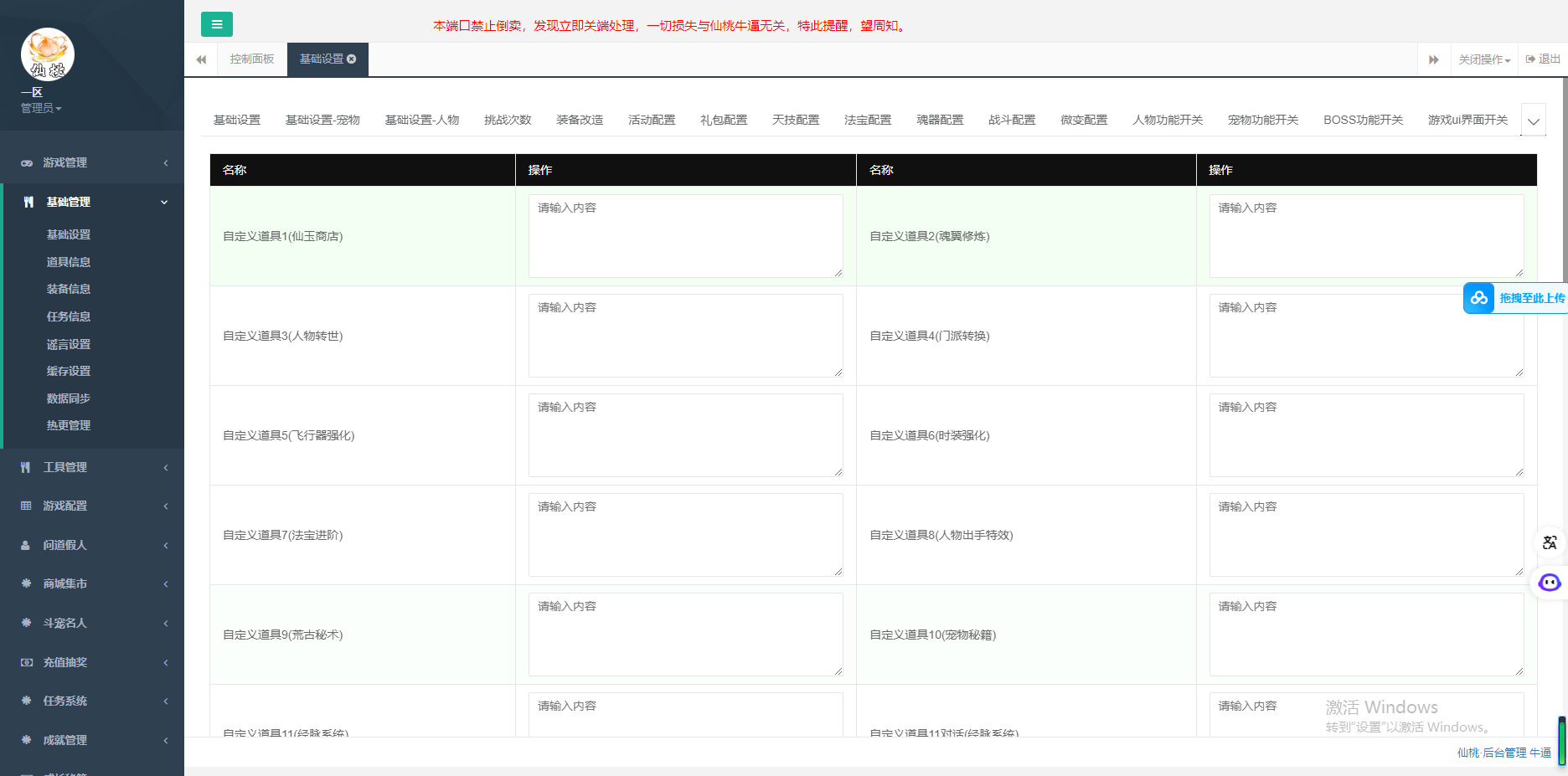The height and width of the screenshot is (776, 1568).
Task: Select the 礼包配置 tab
Action: [724, 120]
